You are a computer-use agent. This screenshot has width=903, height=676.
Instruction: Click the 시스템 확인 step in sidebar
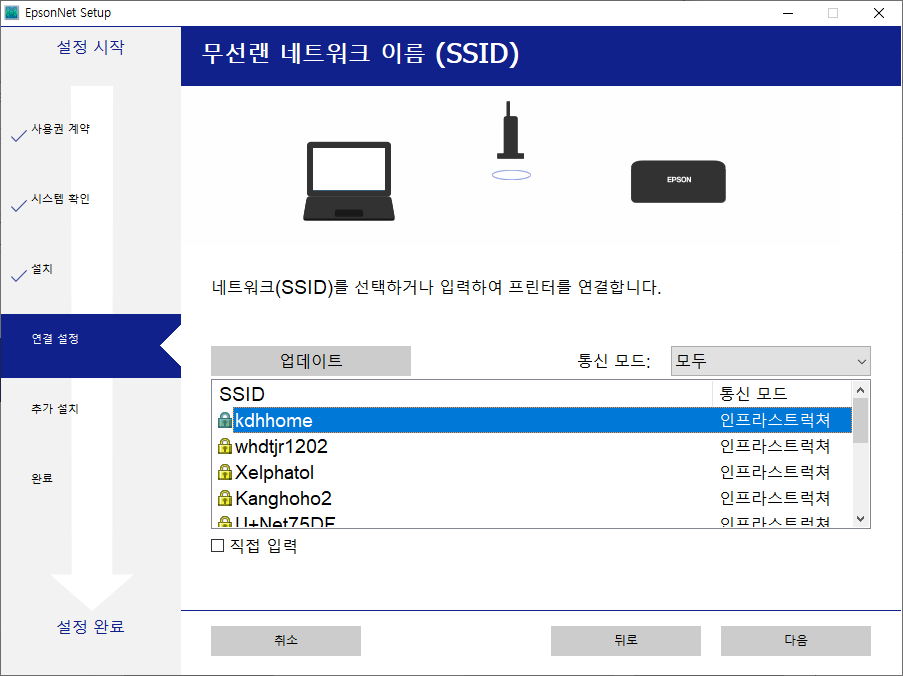[60, 199]
